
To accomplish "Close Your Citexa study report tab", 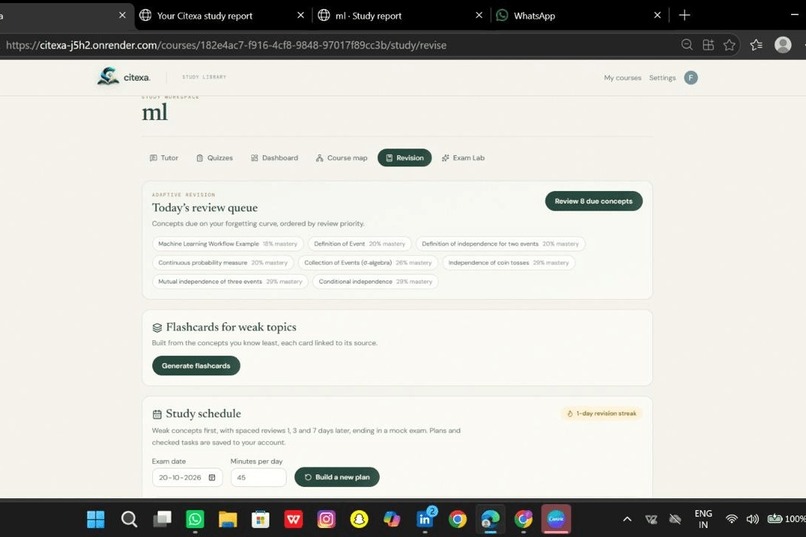I will tap(301, 15).
